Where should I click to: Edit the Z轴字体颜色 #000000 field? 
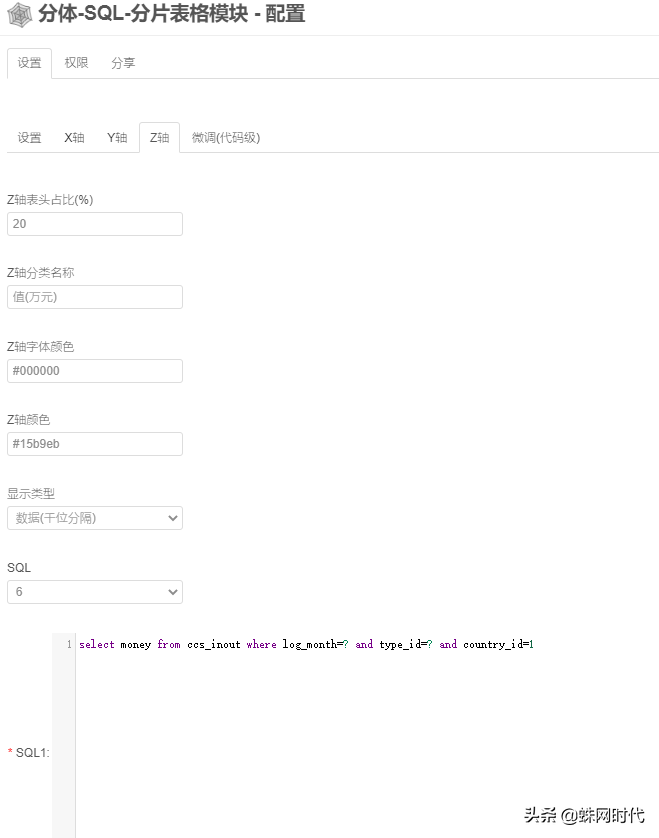point(95,371)
